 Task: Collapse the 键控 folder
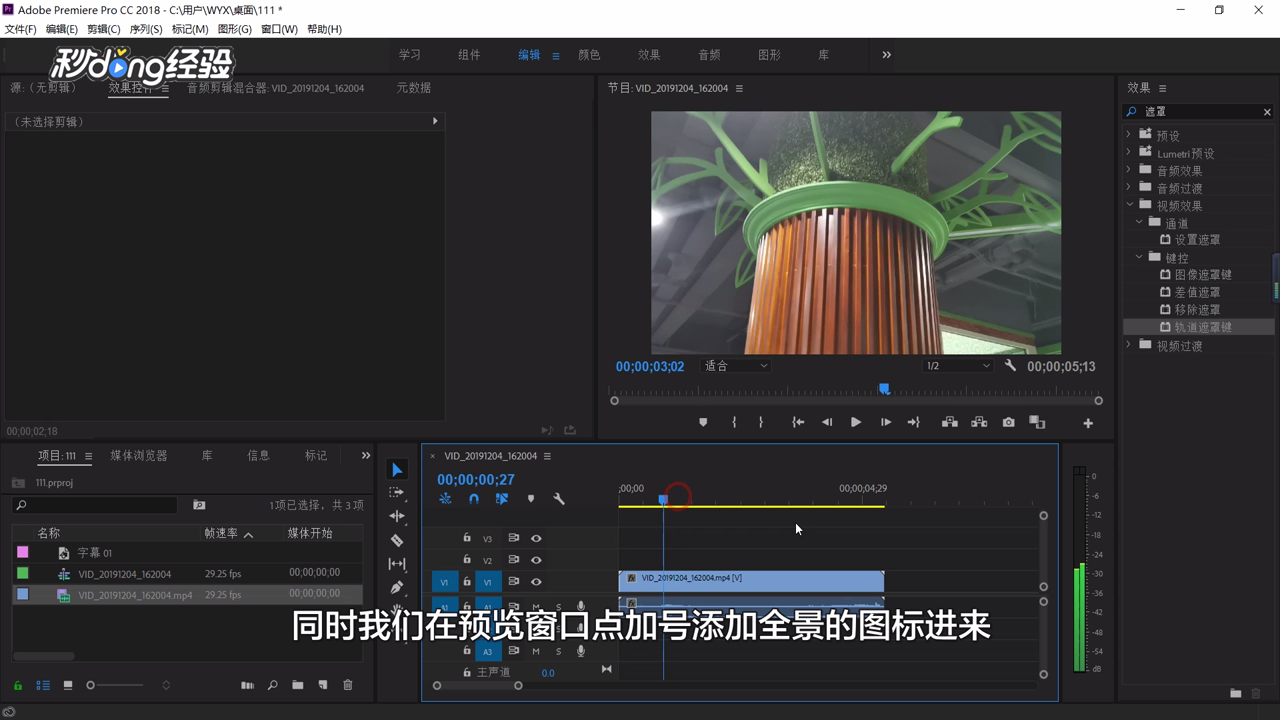point(1139,257)
